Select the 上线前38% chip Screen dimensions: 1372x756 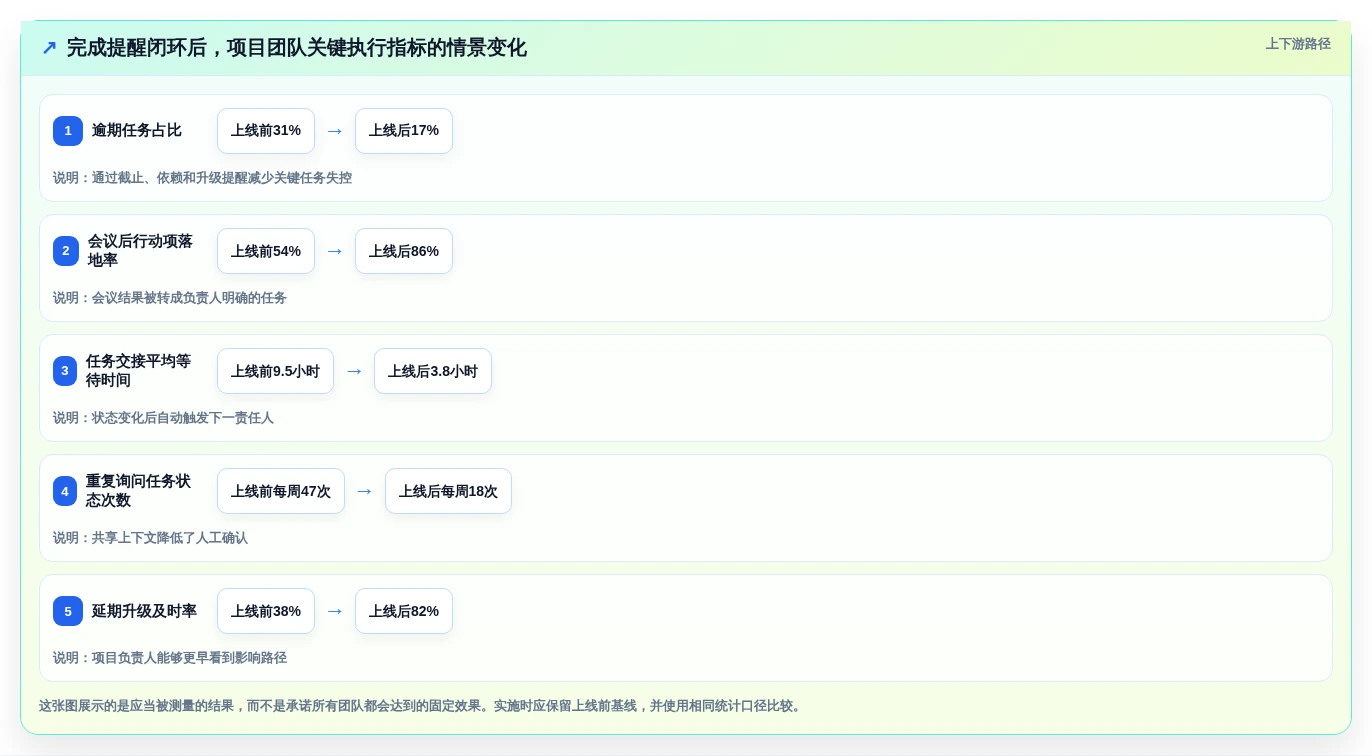click(266, 611)
